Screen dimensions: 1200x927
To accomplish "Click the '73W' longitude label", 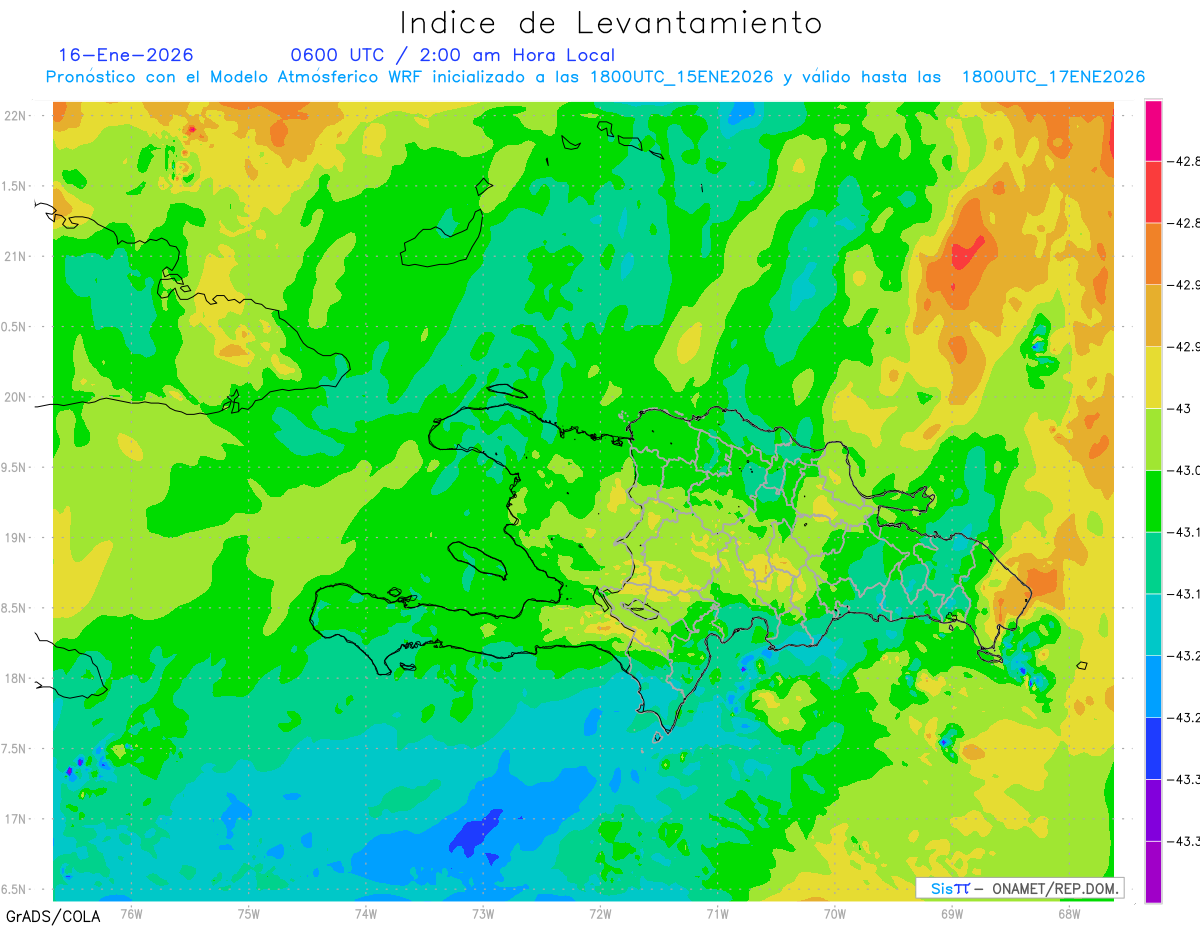I will point(483,912).
